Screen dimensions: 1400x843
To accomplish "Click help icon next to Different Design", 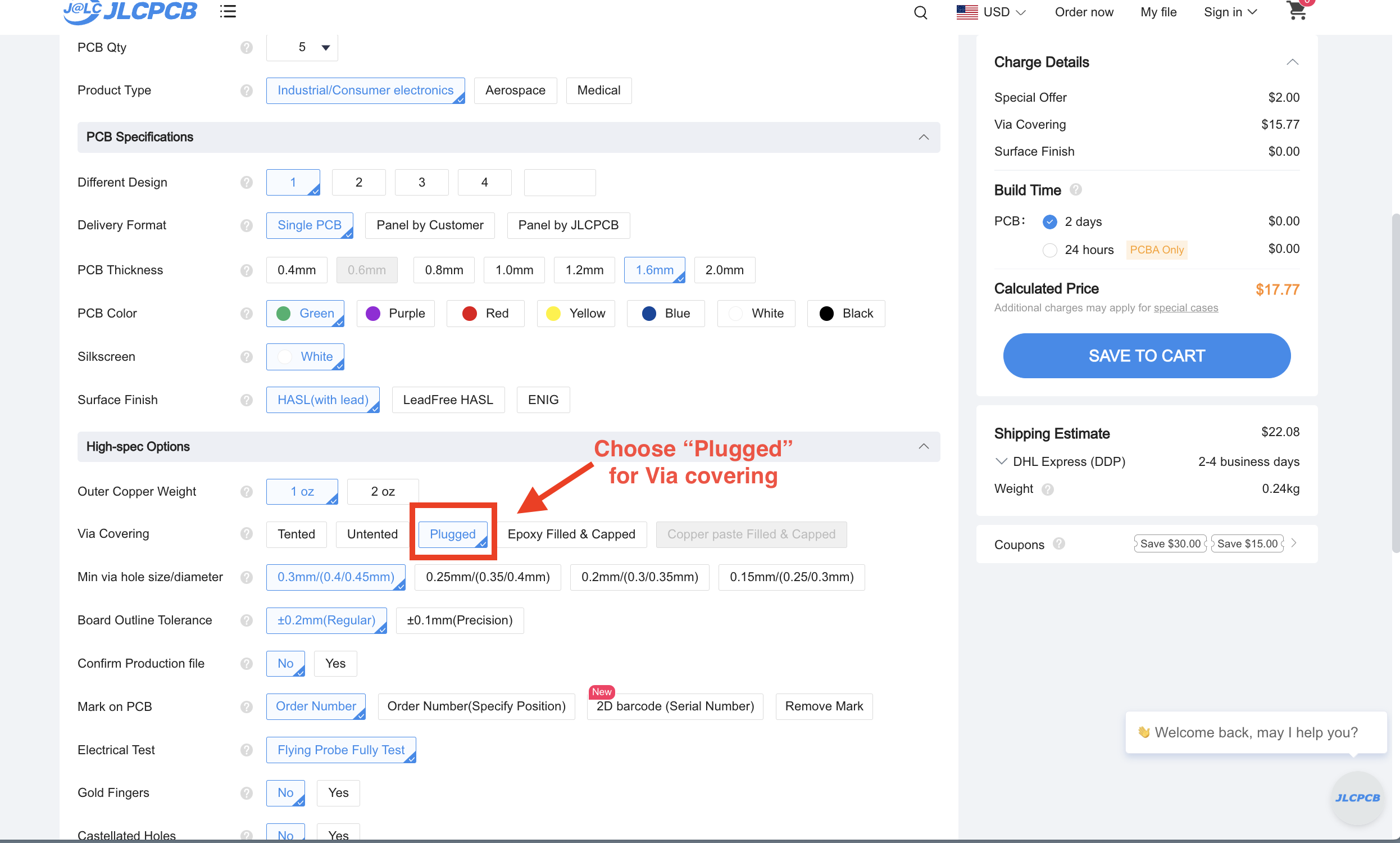I will click(x=247, y=182).
